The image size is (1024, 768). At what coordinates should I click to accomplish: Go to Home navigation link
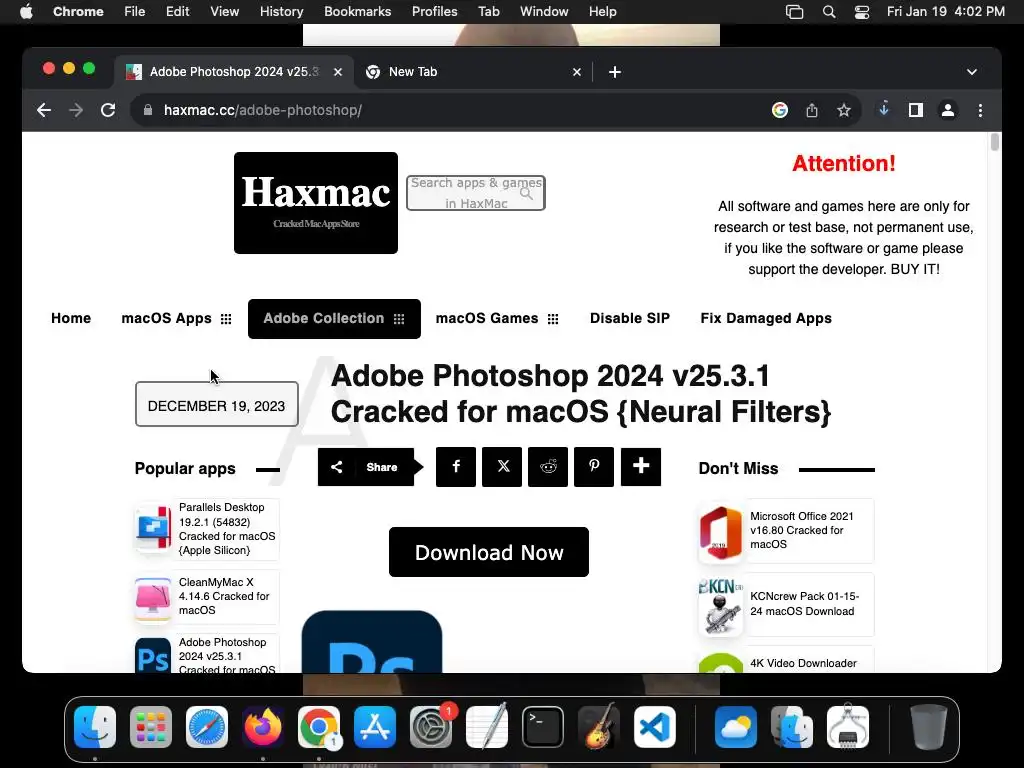[71, 318]
